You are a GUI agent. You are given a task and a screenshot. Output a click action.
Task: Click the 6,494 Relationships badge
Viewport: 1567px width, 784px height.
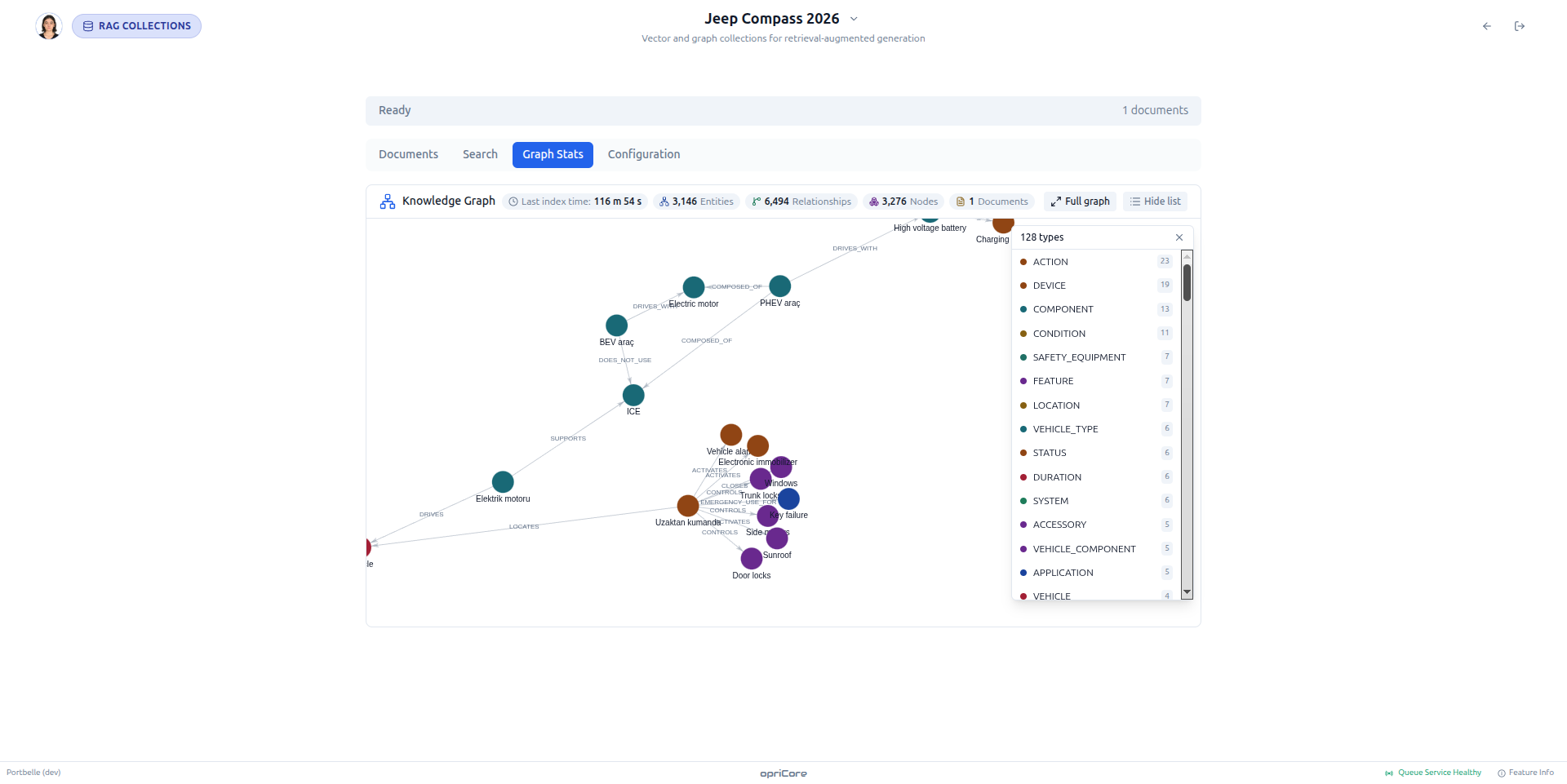tap(801, 202)
